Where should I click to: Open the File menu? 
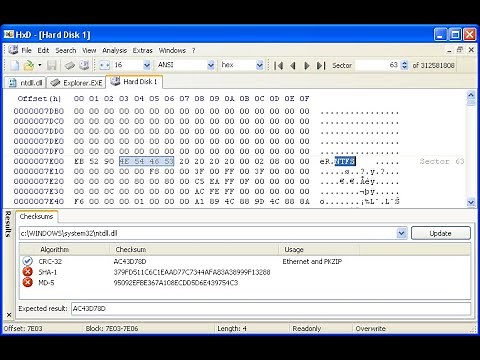pos(26,50)
